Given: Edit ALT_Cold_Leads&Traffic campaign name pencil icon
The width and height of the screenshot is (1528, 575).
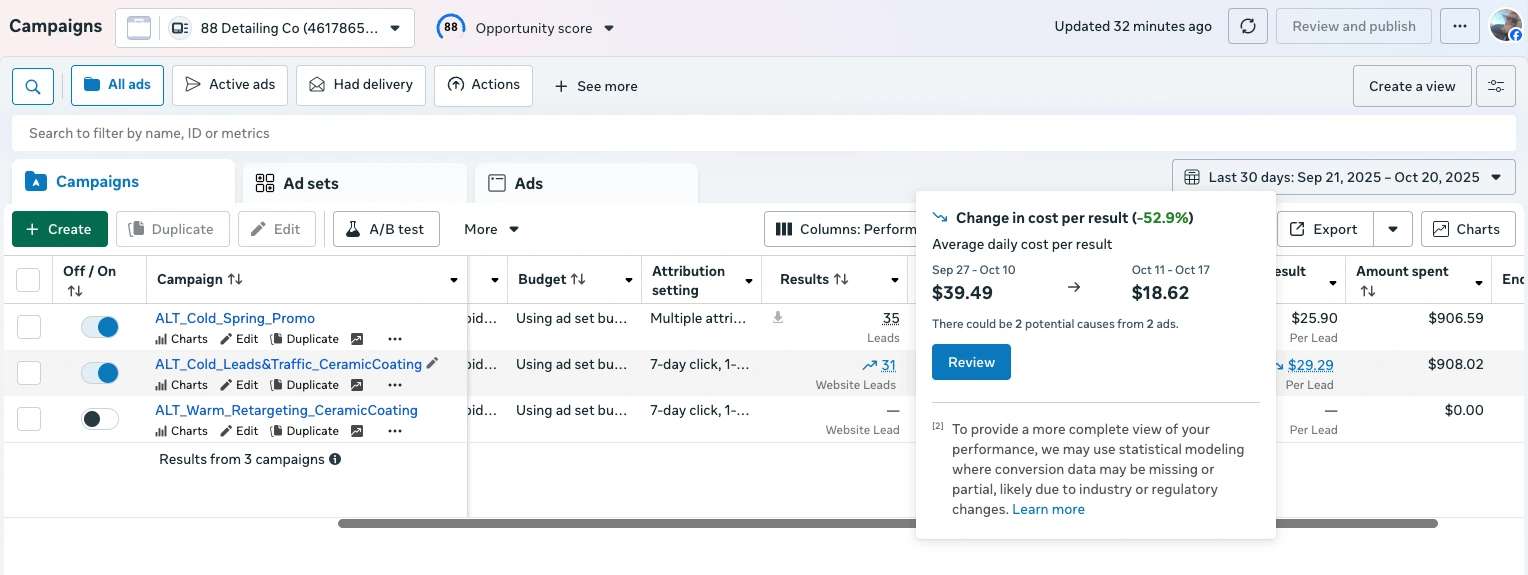Looking at the screenshot, I should point(432,364).
